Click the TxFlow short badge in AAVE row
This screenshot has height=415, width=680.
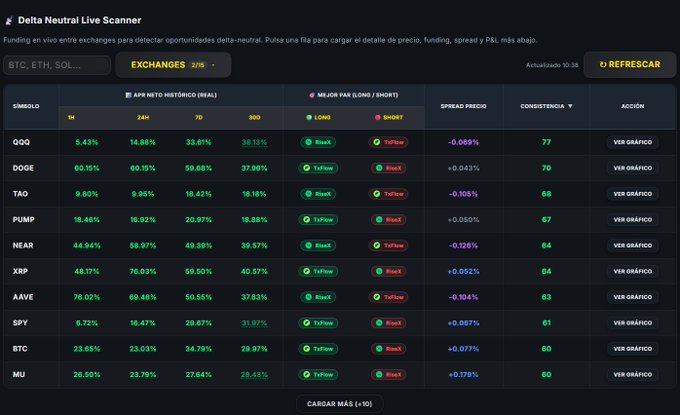388,297
